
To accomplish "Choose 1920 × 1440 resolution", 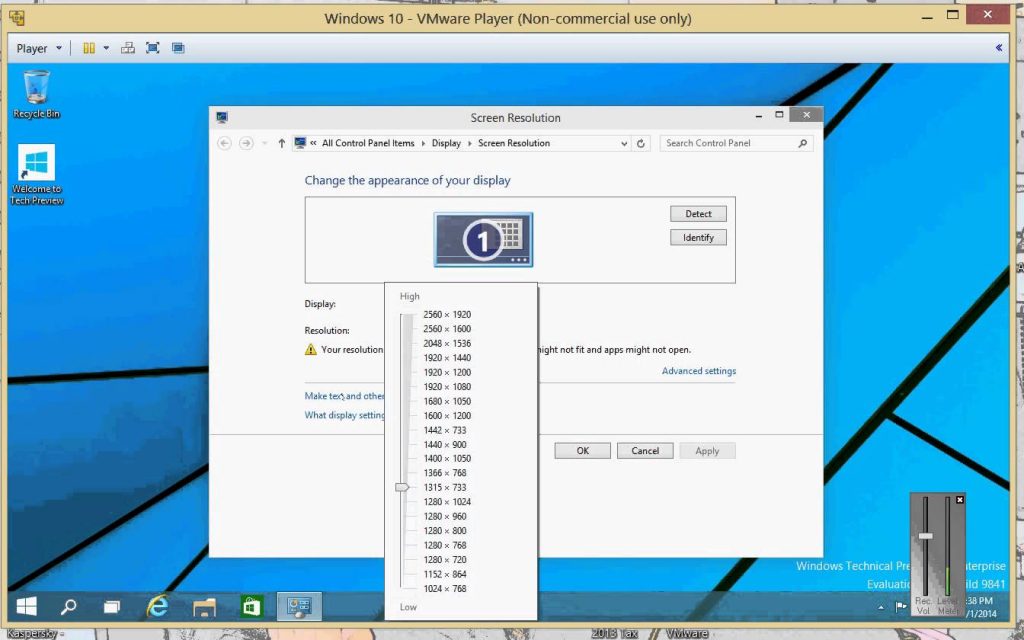I will (447, 358).
